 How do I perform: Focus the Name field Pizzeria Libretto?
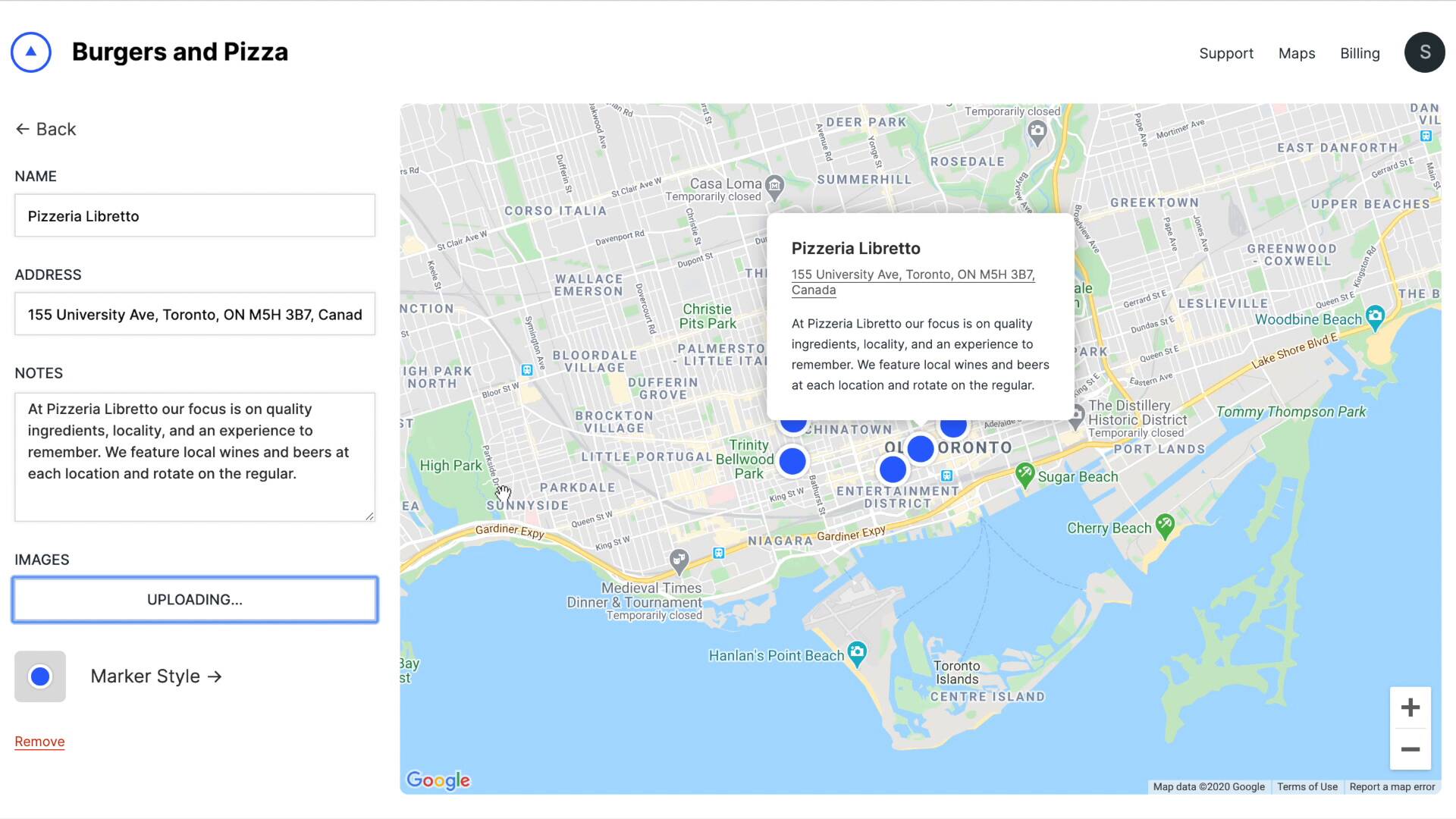[x=195, y=215]
